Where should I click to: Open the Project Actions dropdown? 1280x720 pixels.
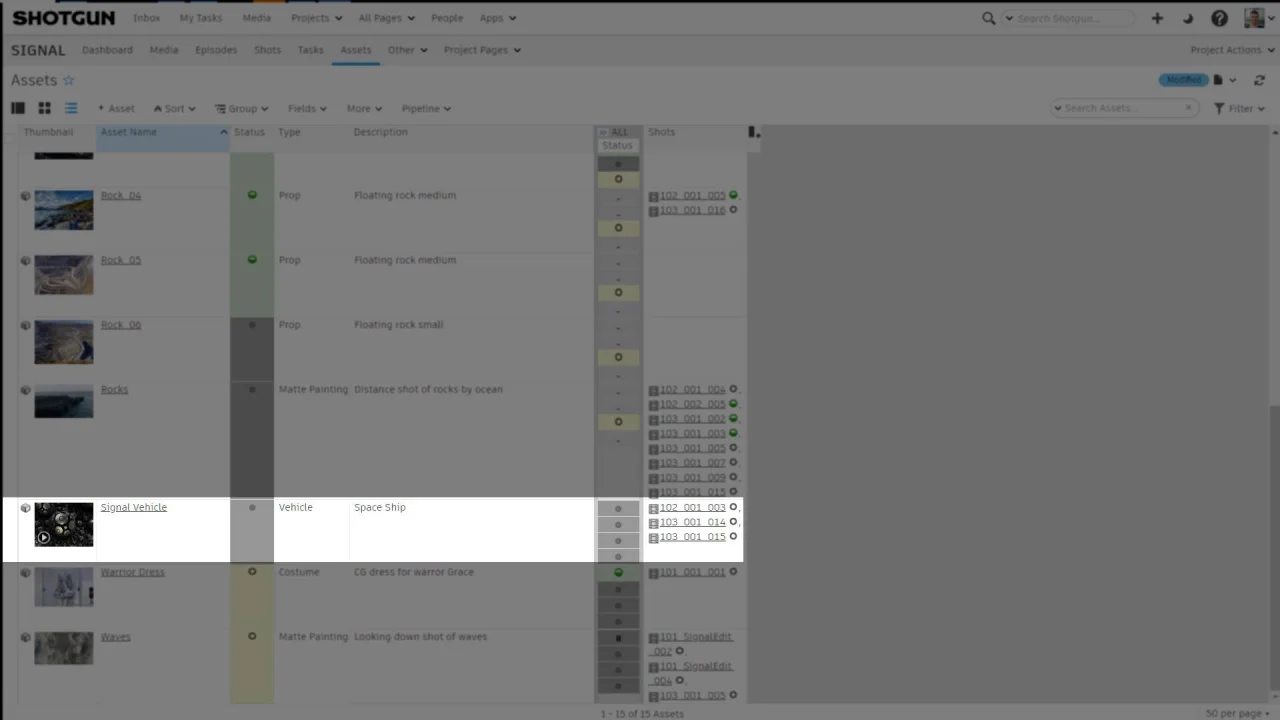click(x=1231, y=50)
